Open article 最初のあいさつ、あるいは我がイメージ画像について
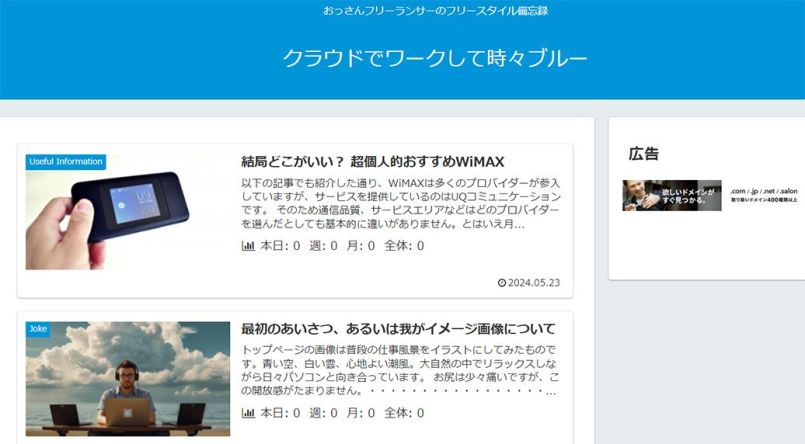Viewport: 805px width, 444px height. 398,329
